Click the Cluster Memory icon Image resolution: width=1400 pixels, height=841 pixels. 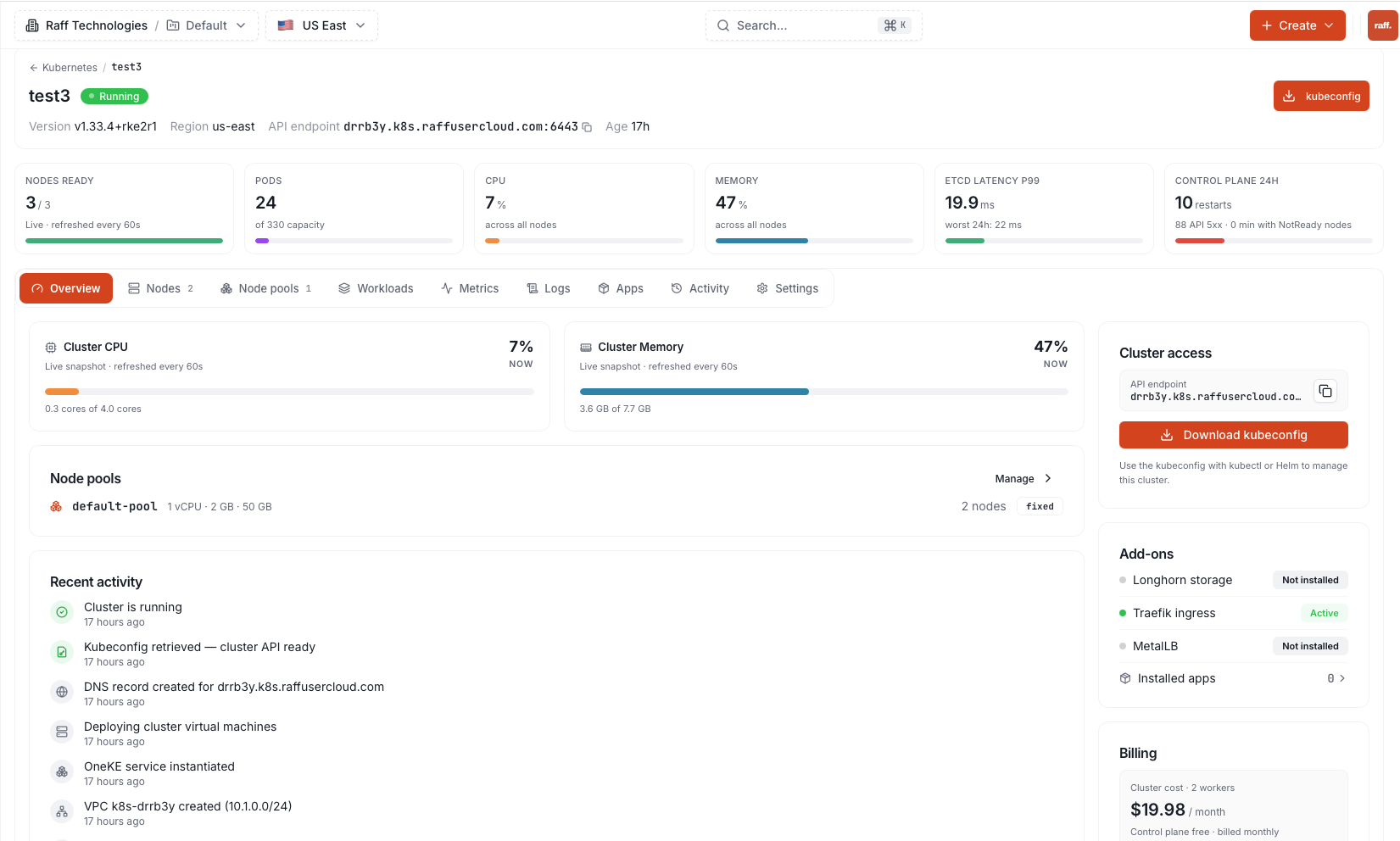click(586, 348)
